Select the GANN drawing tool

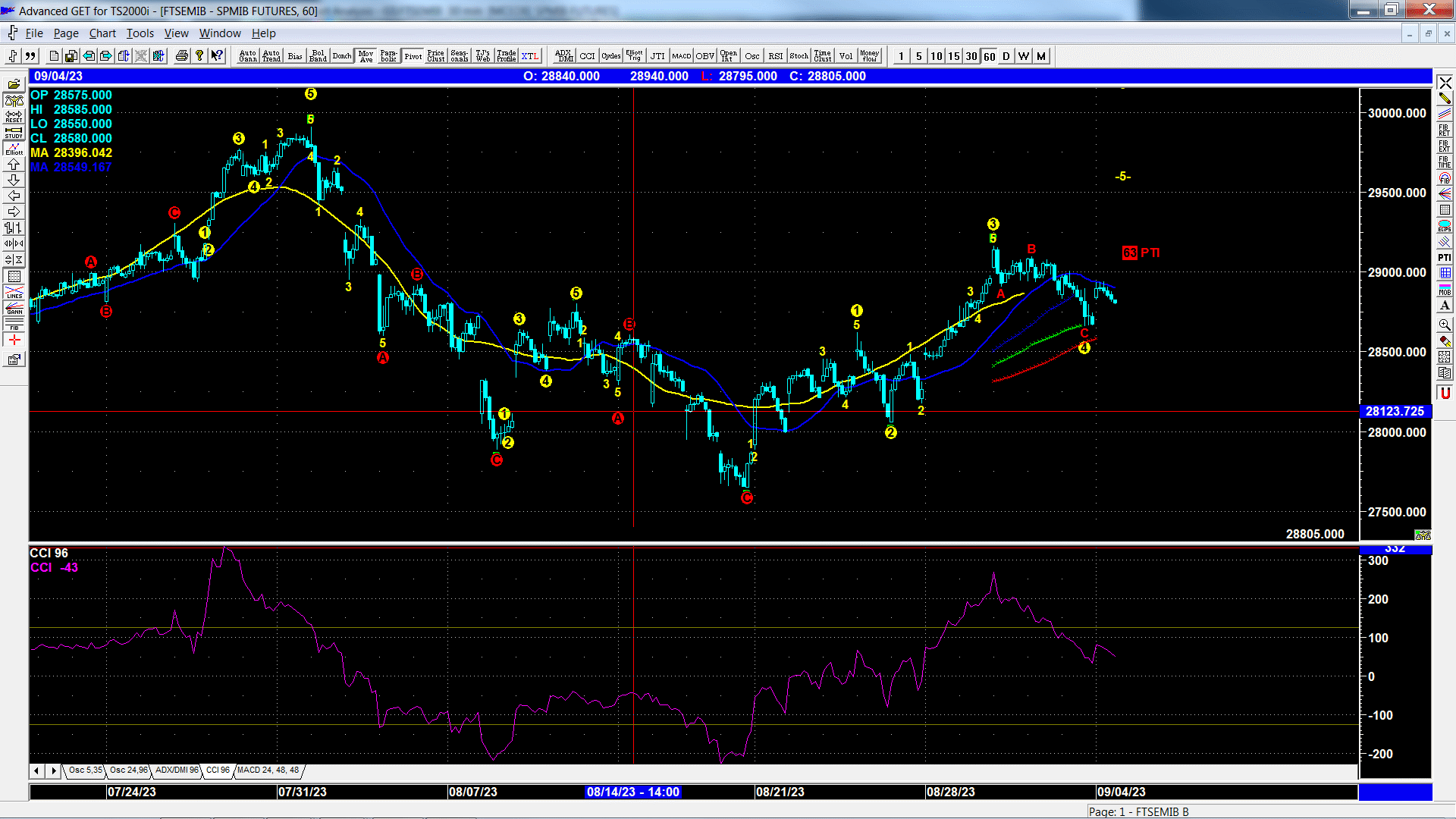pyautogui.click(x=14, y=308)
